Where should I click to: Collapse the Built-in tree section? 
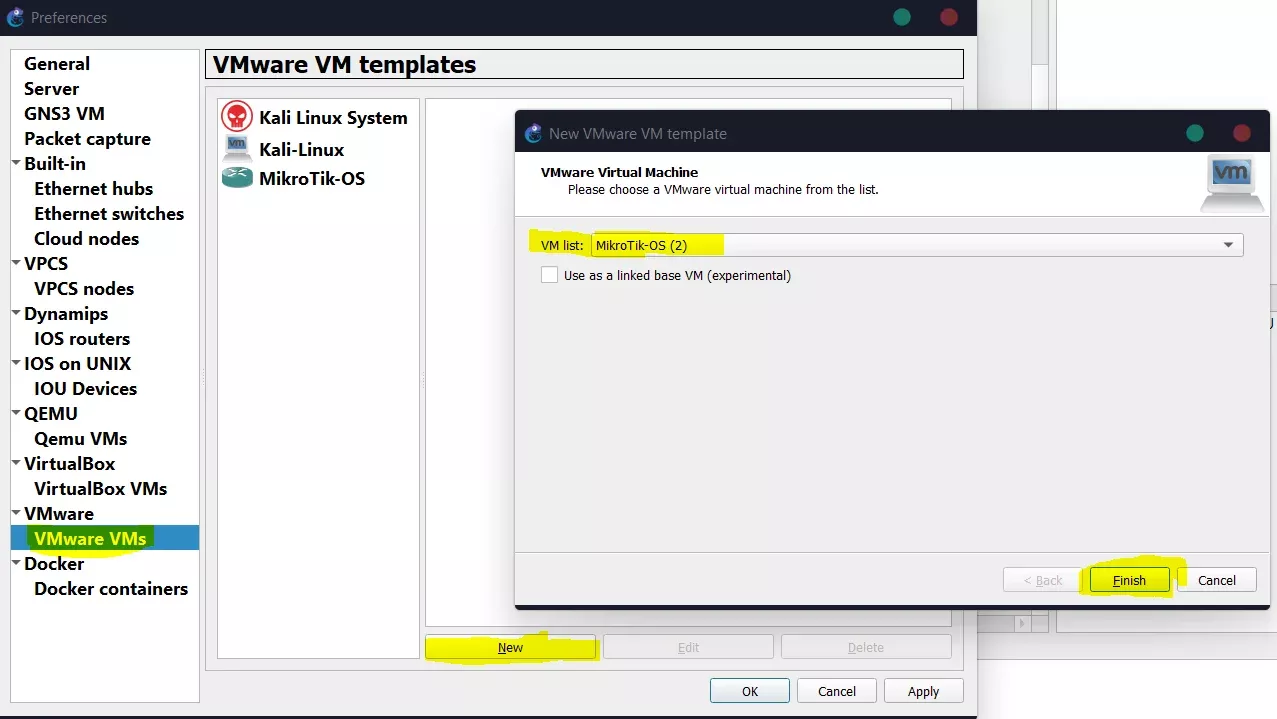[x=16, y=163]
